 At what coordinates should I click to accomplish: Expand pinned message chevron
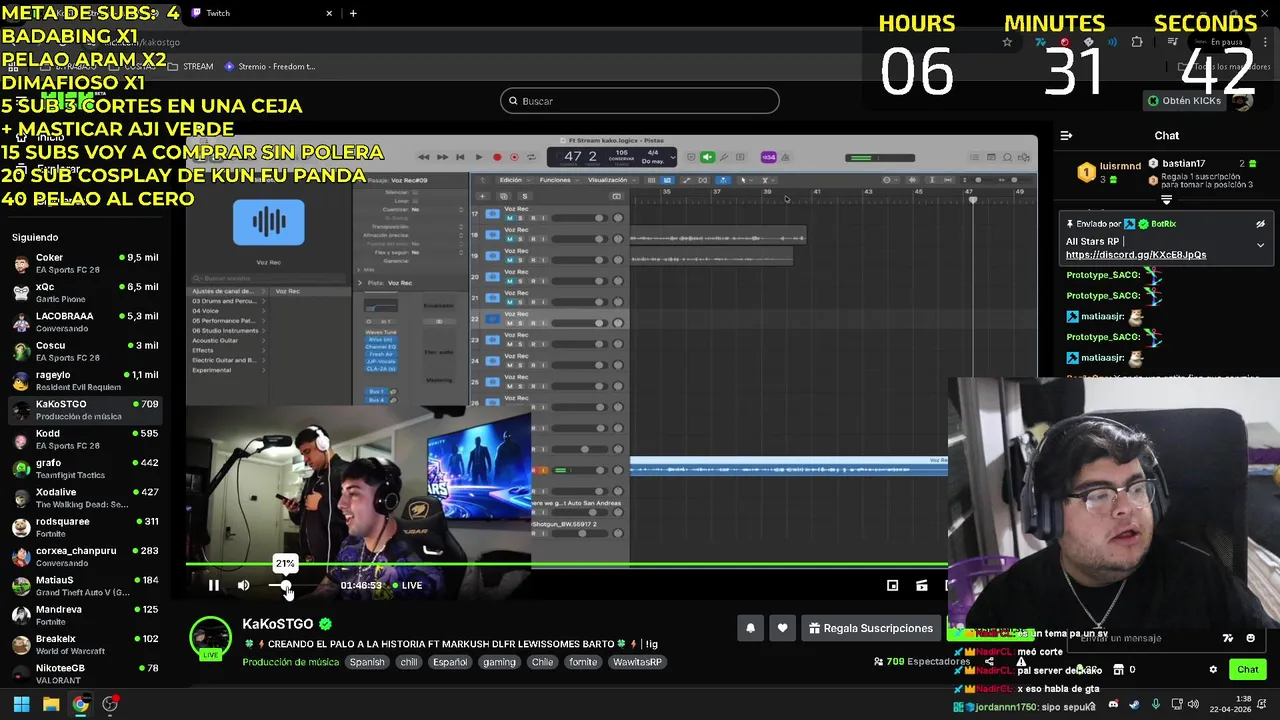[x=1260, y=245]
